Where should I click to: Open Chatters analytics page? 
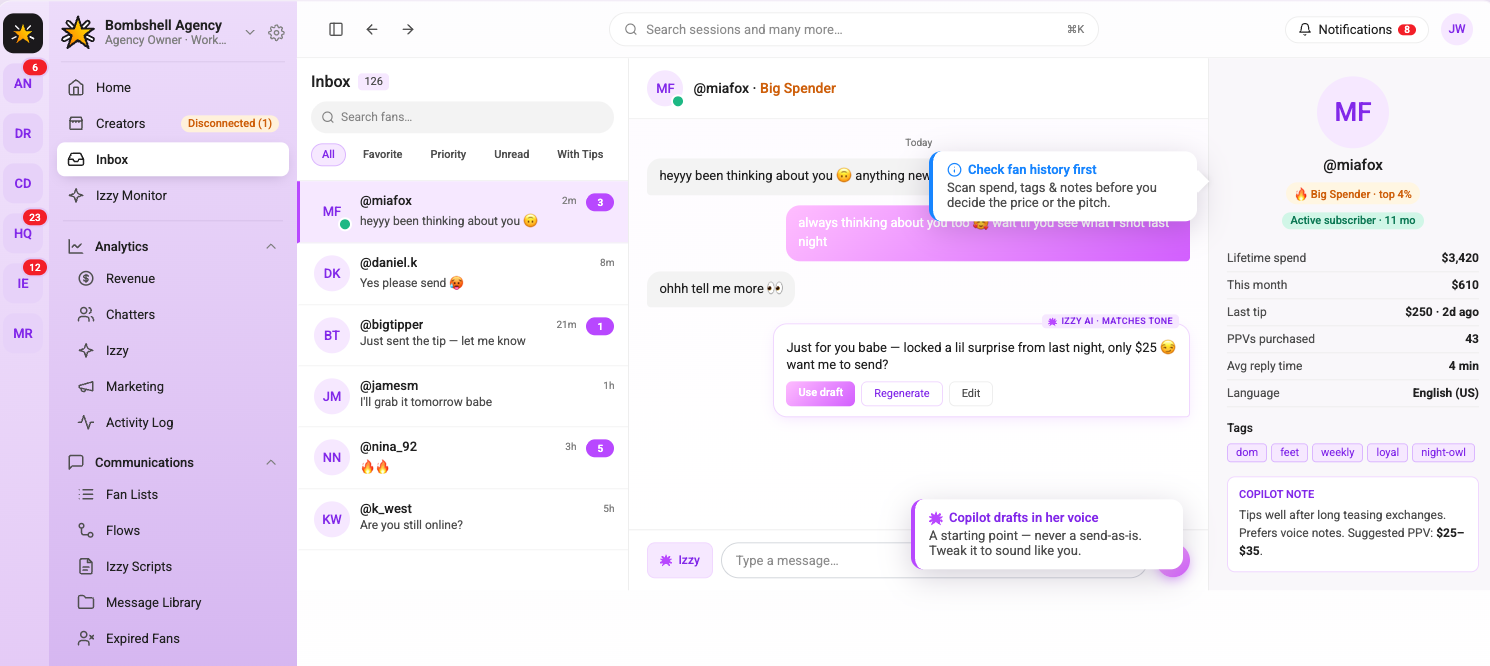(178, 315)
